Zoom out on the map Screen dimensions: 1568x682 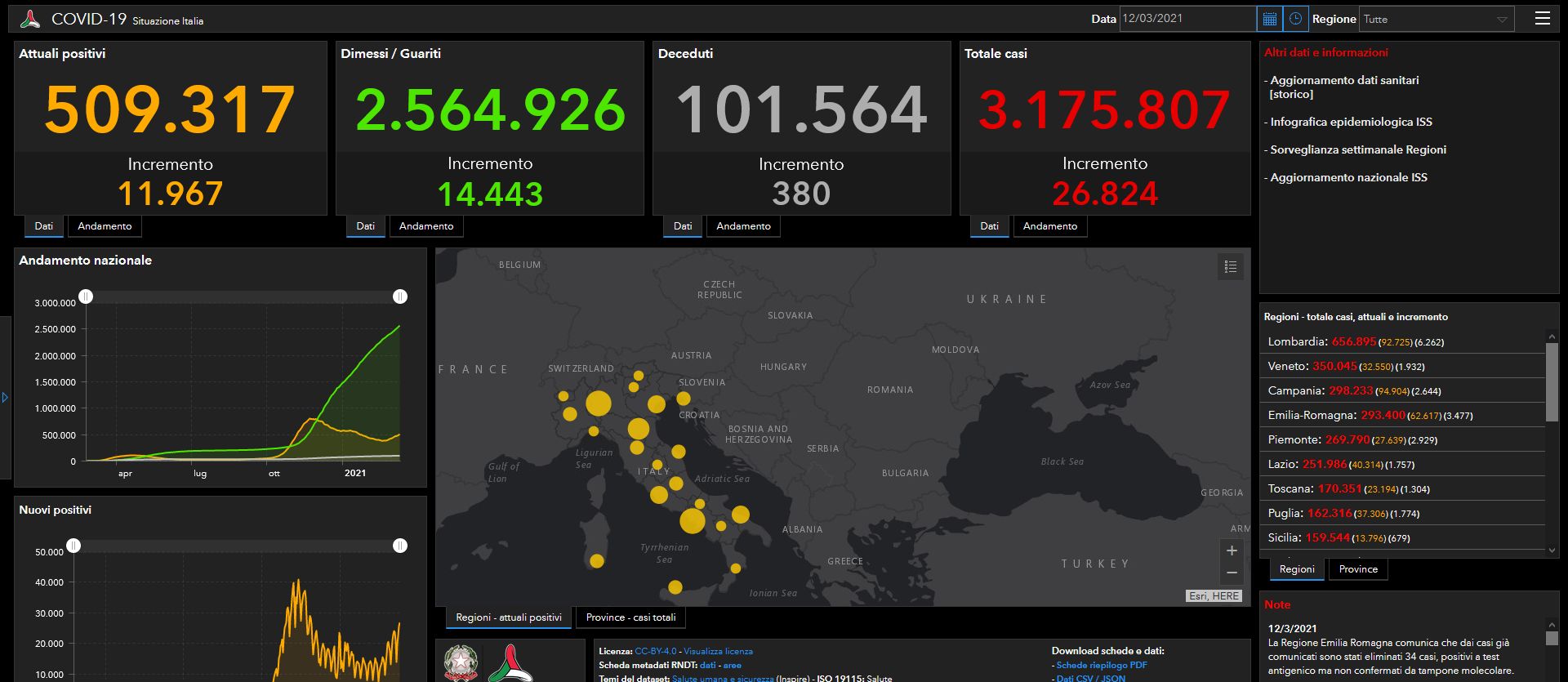click(x=1232, y=573)
